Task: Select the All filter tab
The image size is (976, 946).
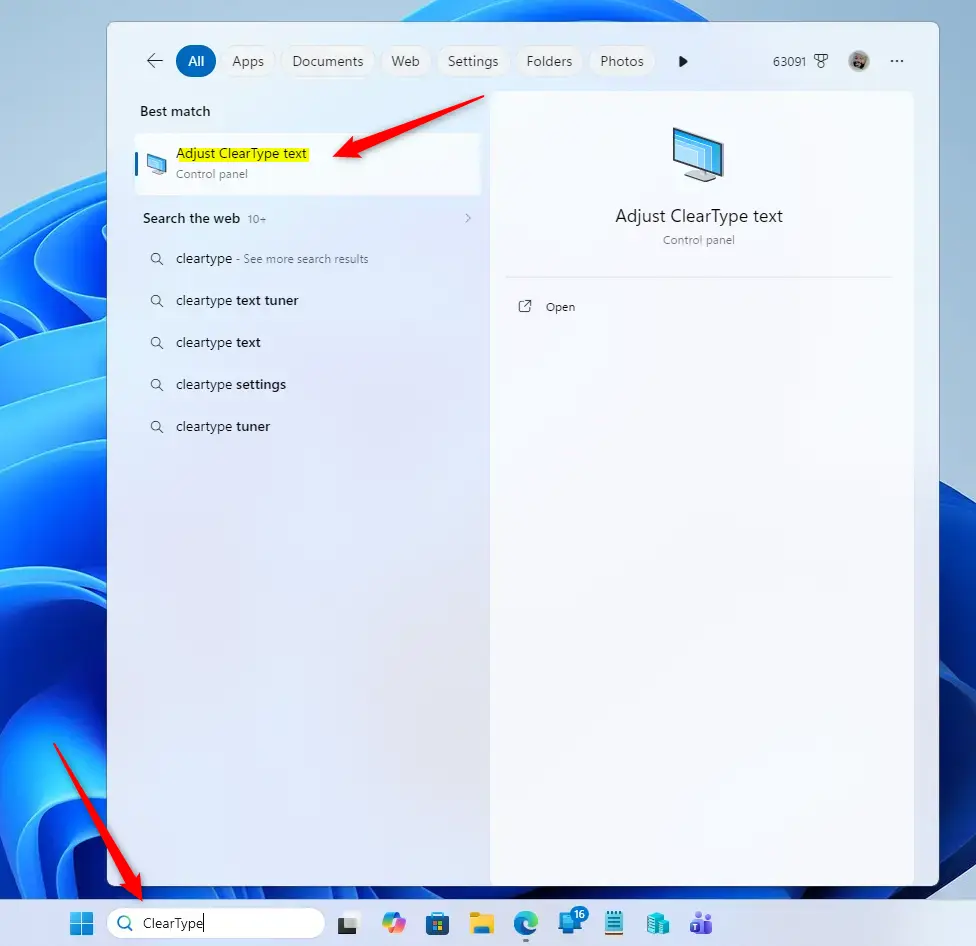Action: 196,61
